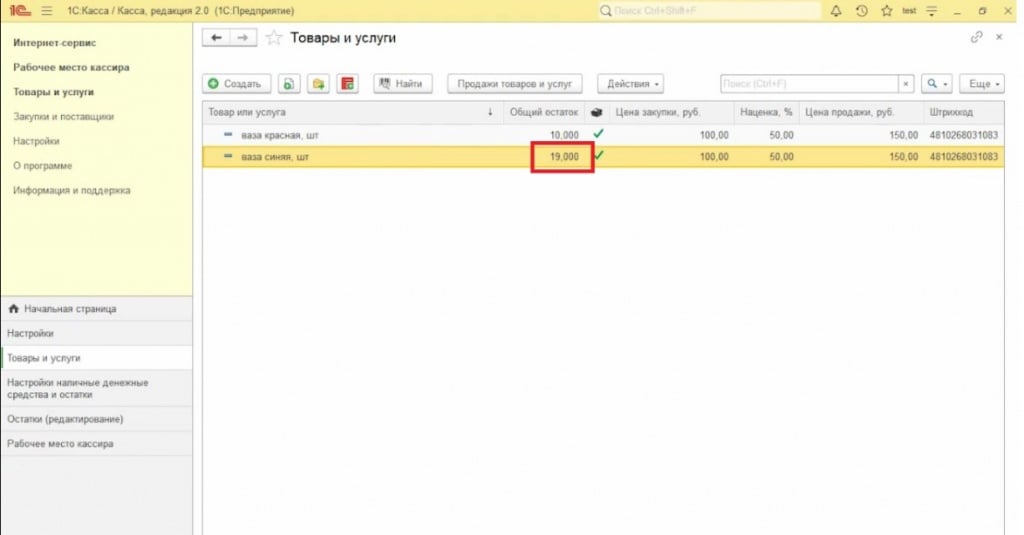This screenshot has width=1024, height=535.
Task: Click the Цена продажи, руб. column header
Action: (861, 112)
